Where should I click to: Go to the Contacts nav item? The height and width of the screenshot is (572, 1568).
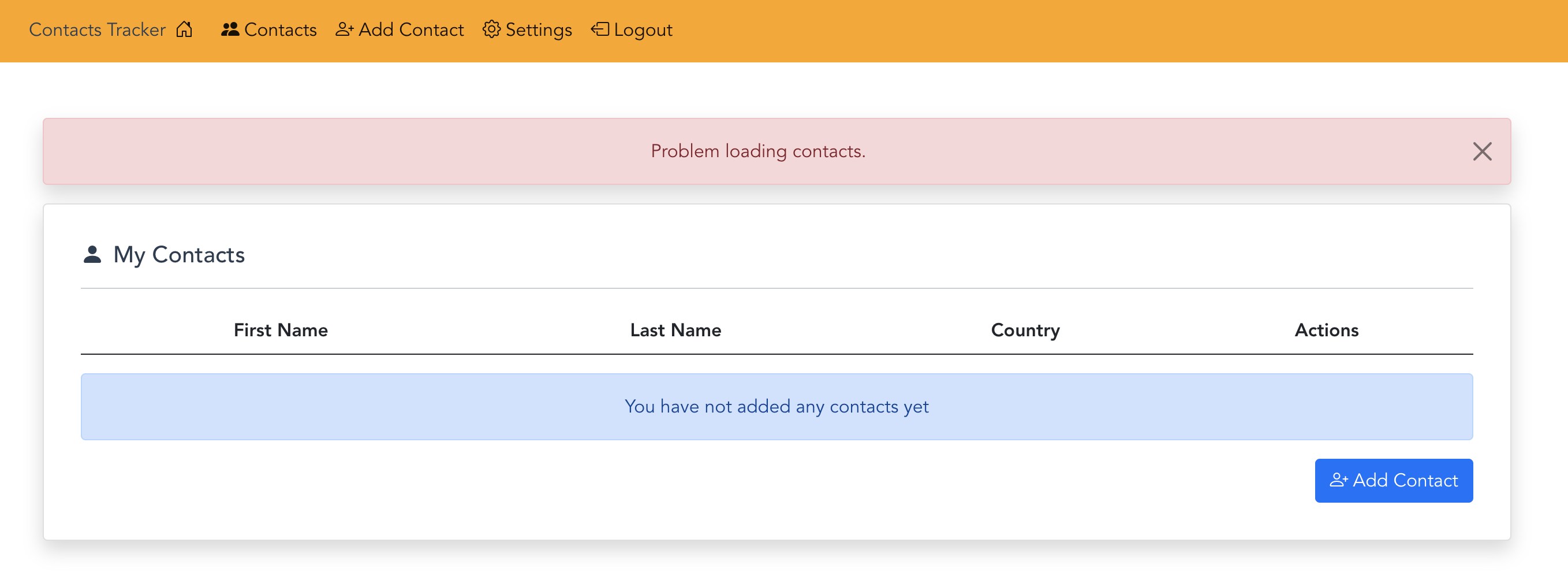[280, 29]
